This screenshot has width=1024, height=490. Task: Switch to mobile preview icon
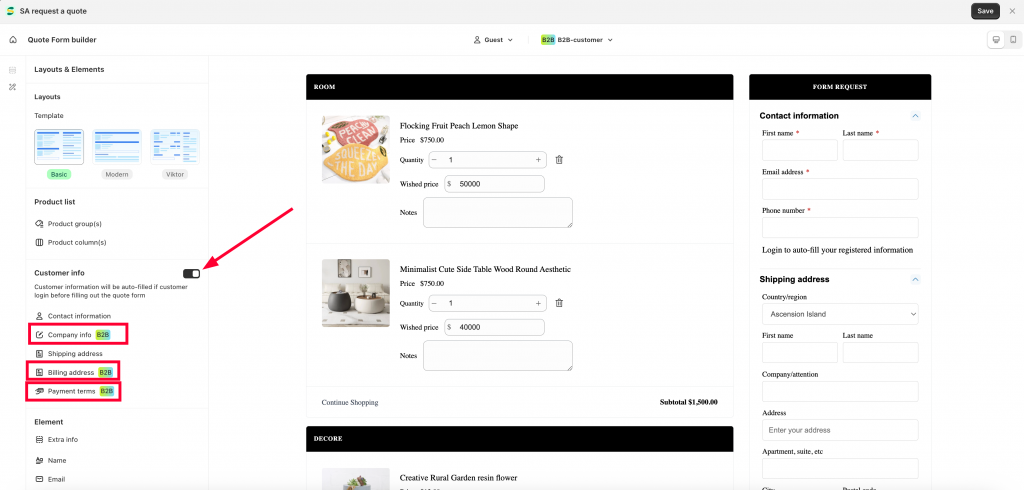(1013, 40)
